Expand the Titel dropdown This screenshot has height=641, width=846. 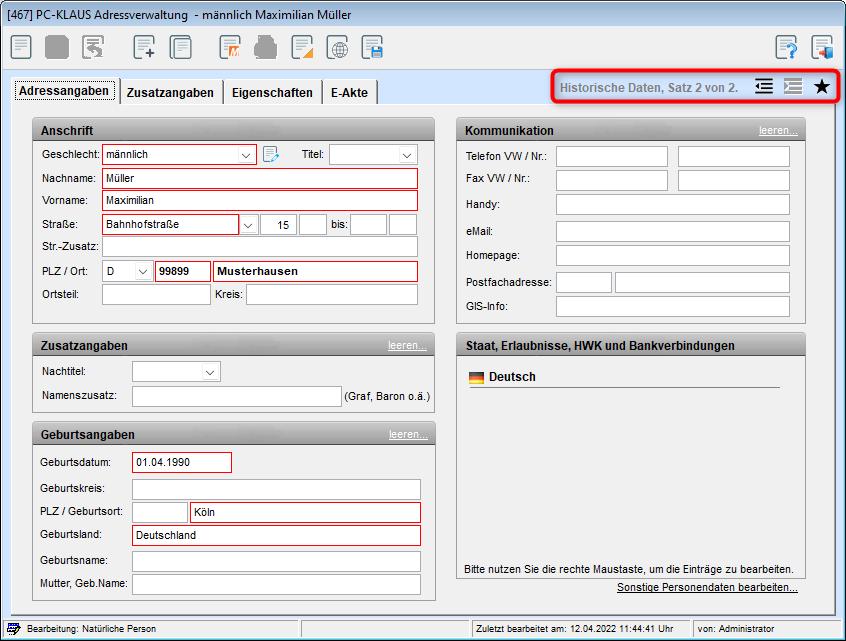[406, 155]
